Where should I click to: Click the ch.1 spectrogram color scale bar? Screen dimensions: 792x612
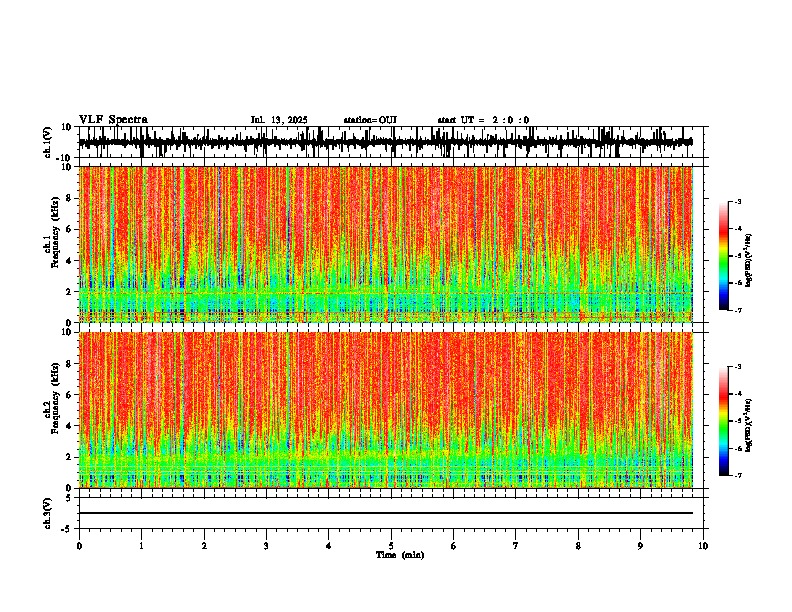click(x=724, y=256)
